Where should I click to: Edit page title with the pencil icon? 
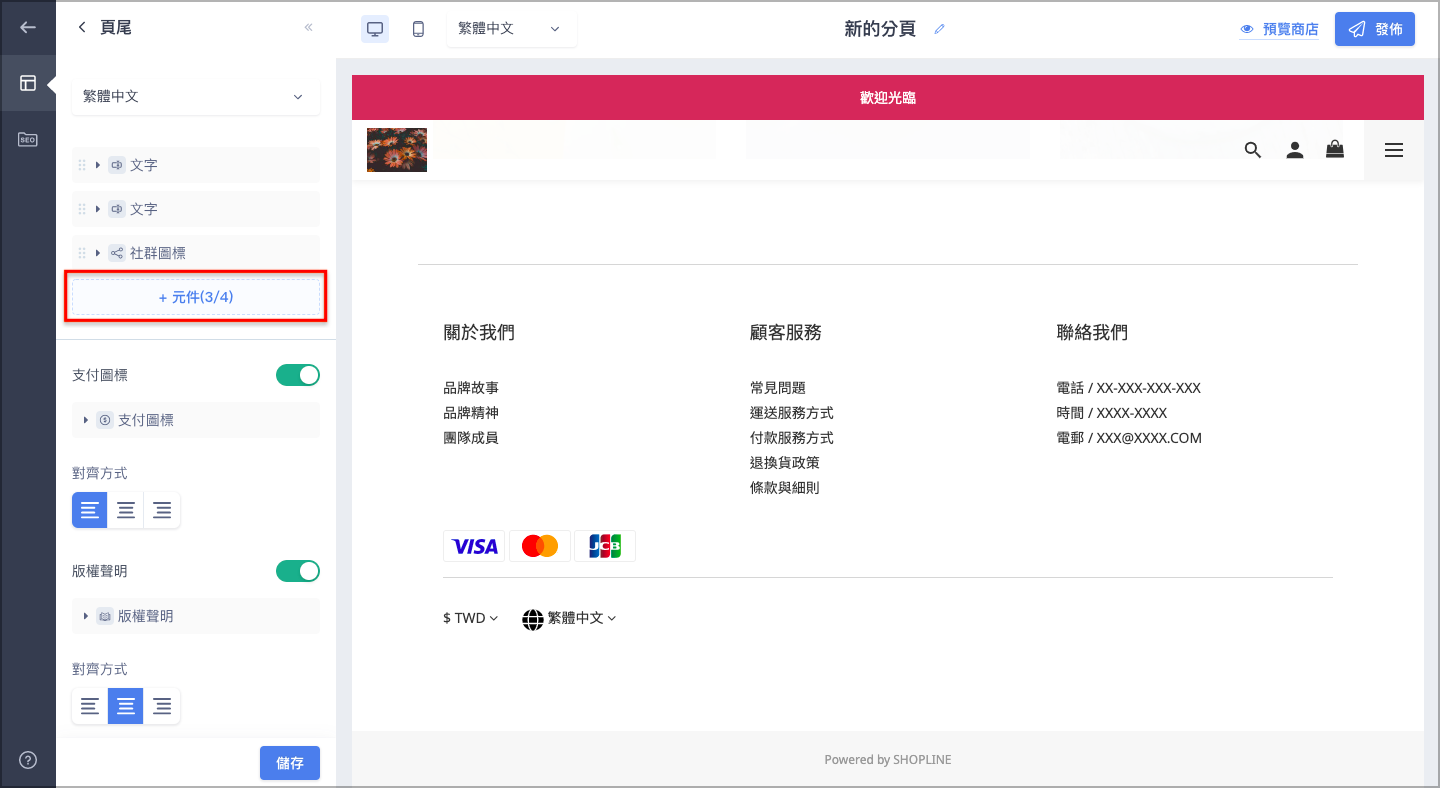[x=939, y=29]
